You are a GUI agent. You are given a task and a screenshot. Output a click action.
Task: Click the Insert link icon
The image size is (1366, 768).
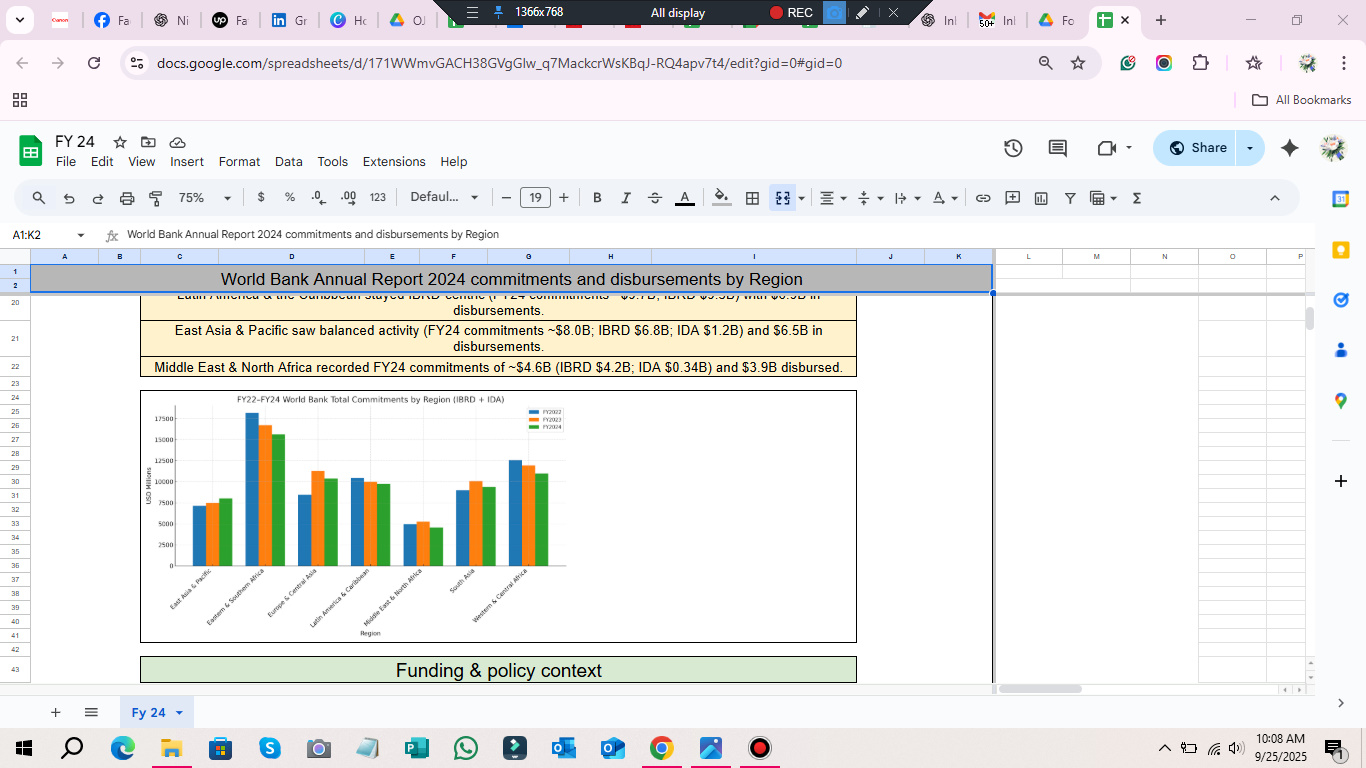point(983,198)
